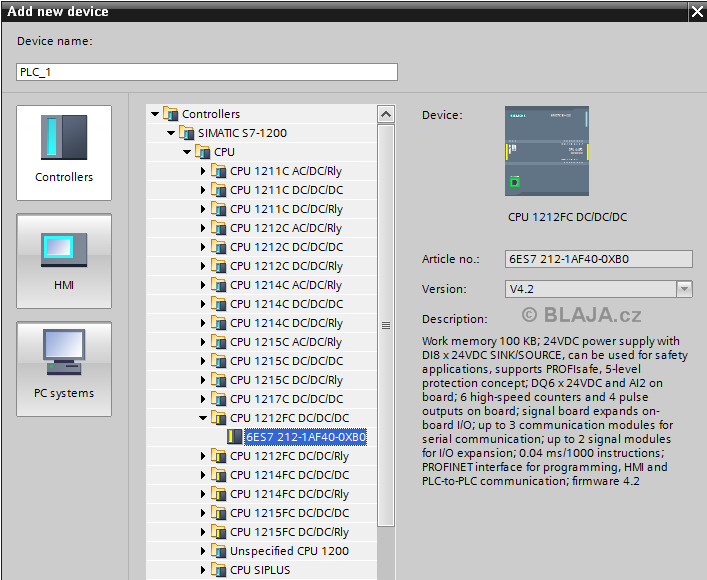Click folder icon of CPU 1212C DC/DC/DC
The image size is (707, 580).
[x=219, y=247]
